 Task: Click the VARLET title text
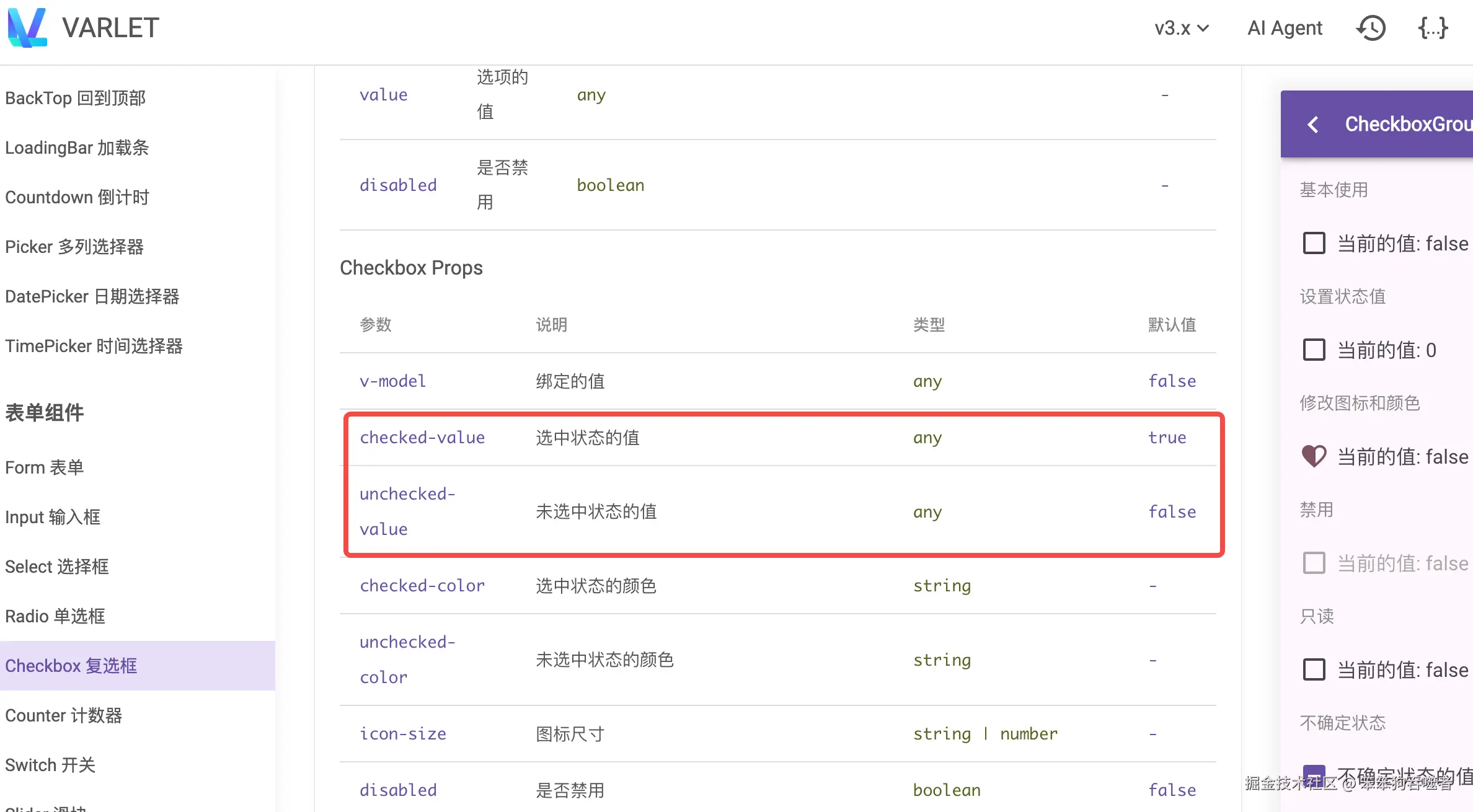click(x=110, y=28)
